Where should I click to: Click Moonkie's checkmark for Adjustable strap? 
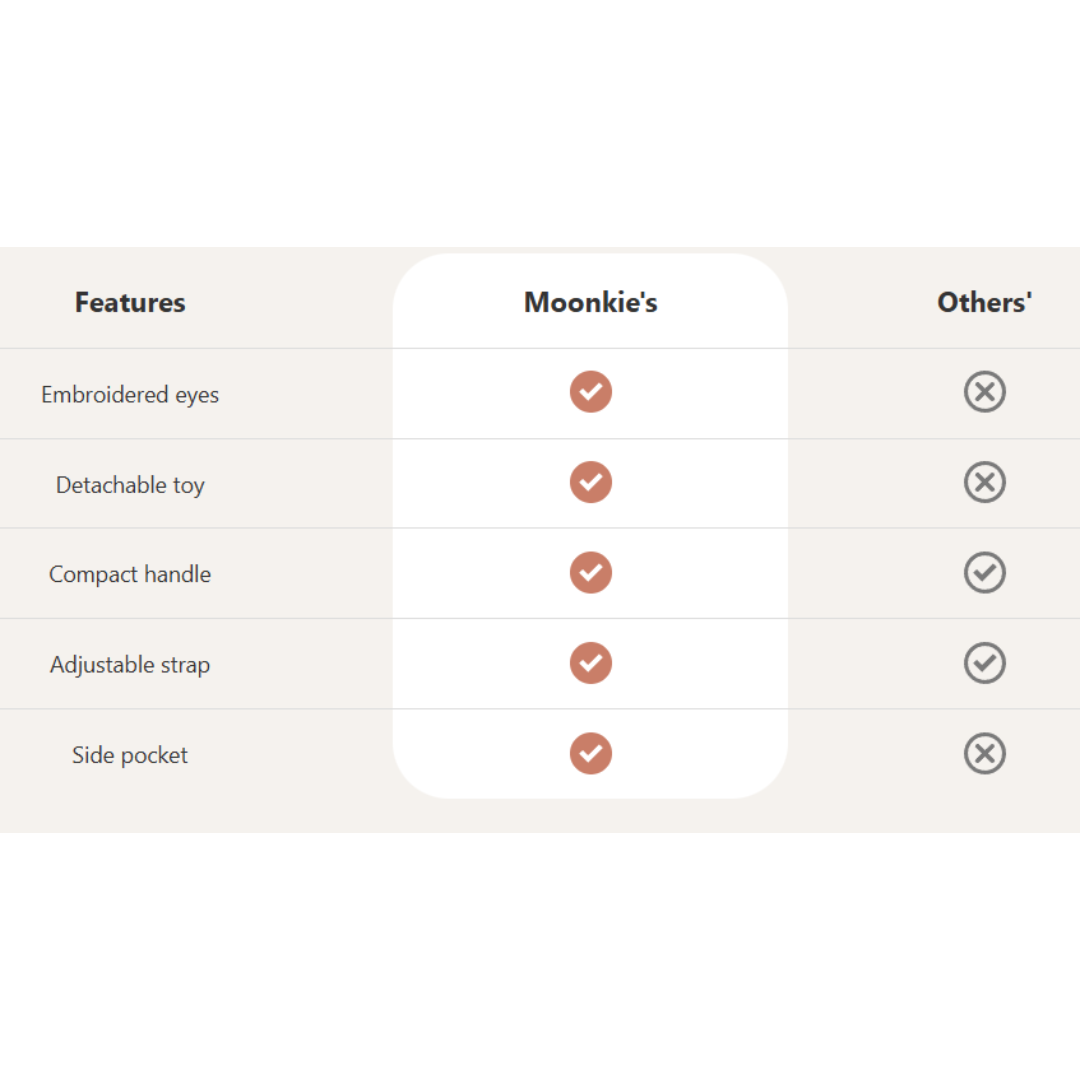(x=591, y=663)
